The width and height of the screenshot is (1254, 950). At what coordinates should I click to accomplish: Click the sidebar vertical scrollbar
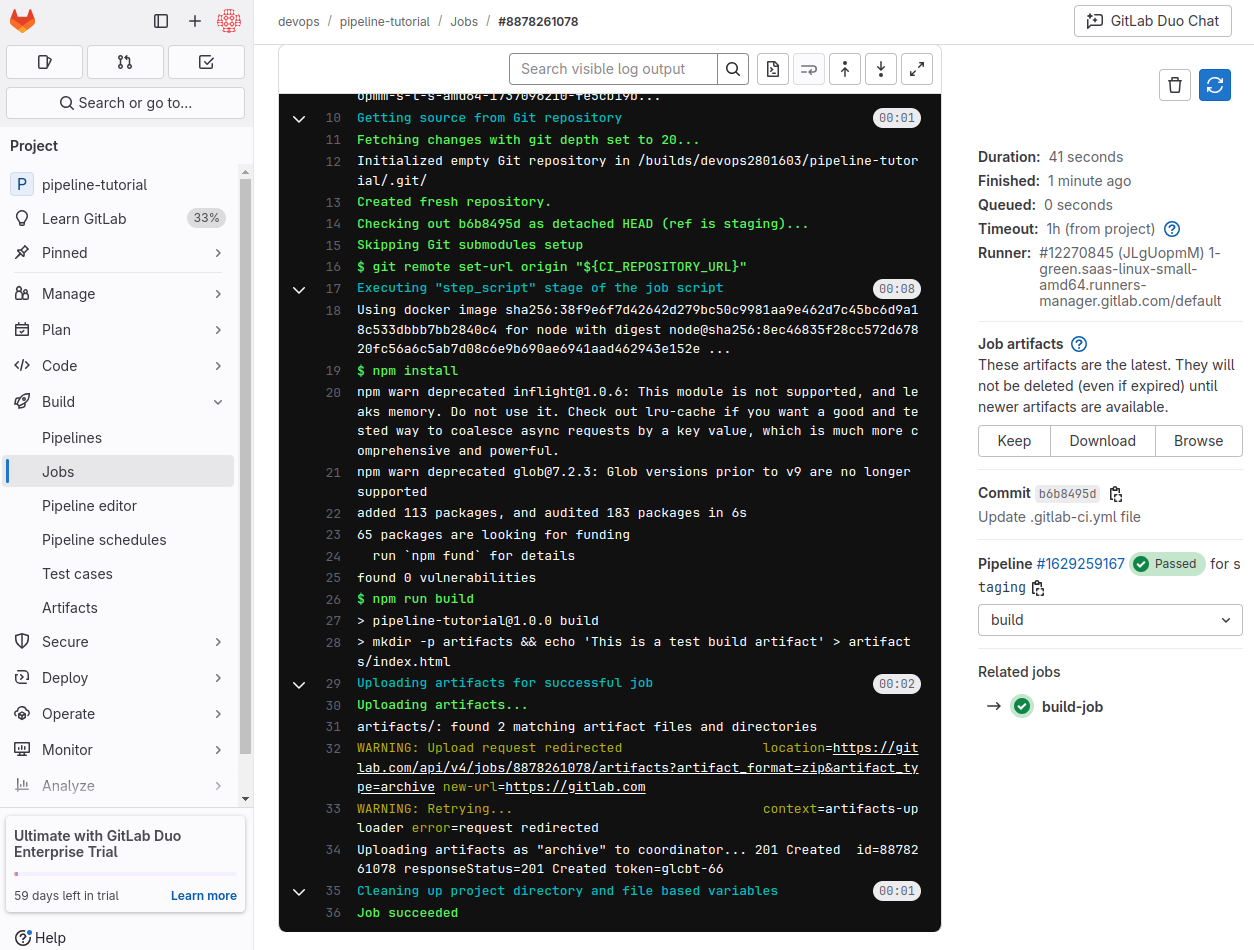coord(246,467)
